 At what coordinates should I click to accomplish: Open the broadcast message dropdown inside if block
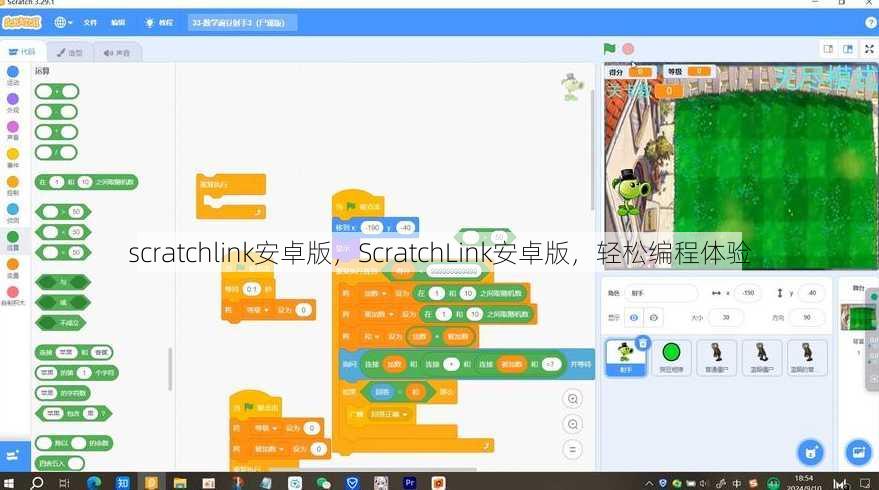pyautogui.click(x=388, y=414)
